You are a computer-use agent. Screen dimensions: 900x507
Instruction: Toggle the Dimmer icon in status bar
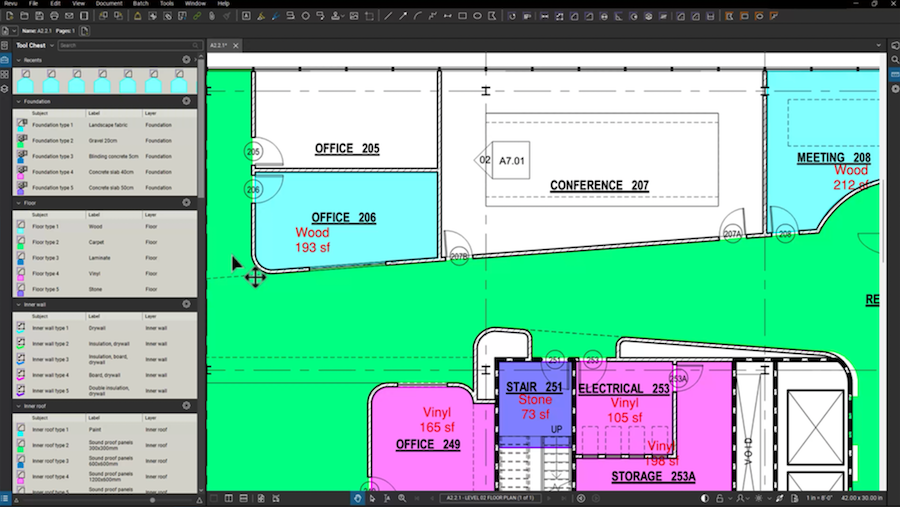pyautogui.click(x=705, y=498)
